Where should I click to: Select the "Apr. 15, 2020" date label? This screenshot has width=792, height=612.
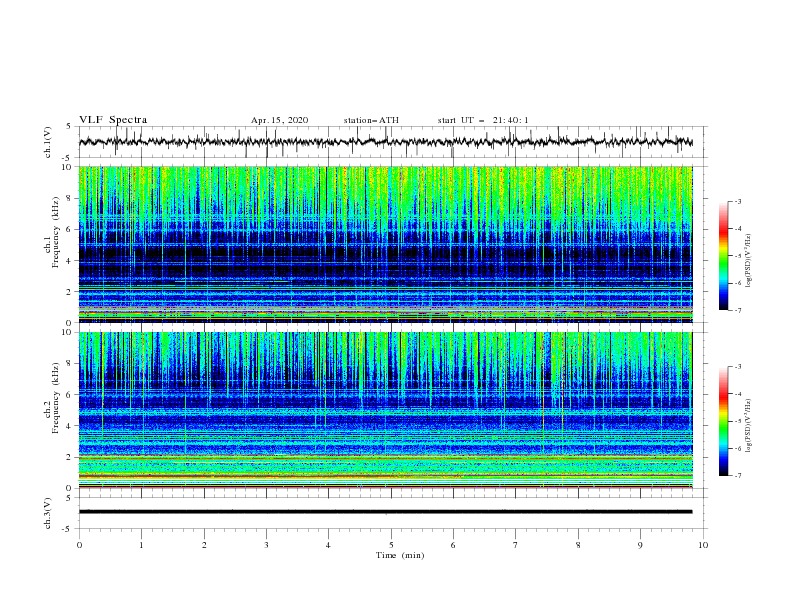279,120
